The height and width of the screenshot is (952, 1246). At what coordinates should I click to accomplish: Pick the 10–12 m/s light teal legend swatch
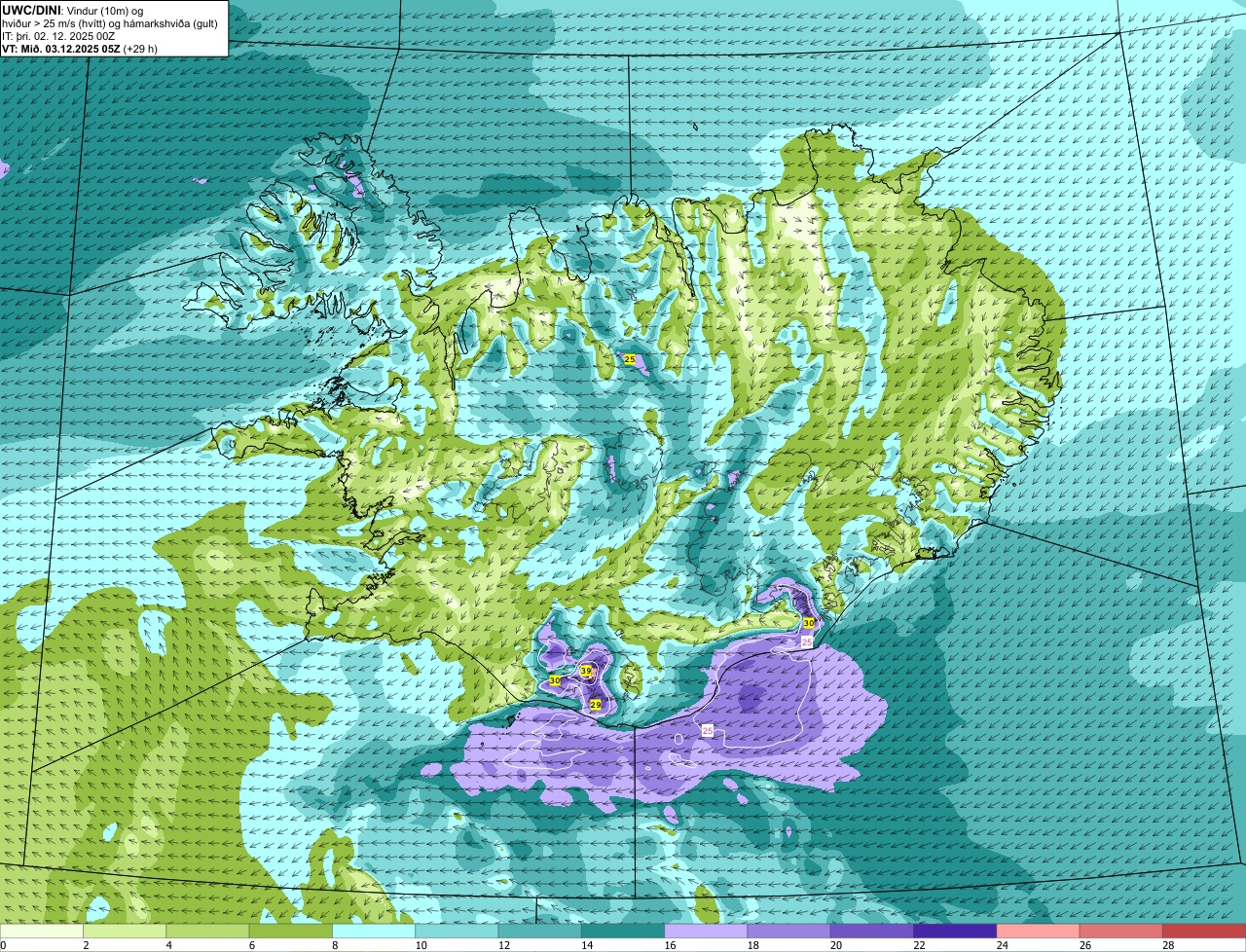(457, 932)
